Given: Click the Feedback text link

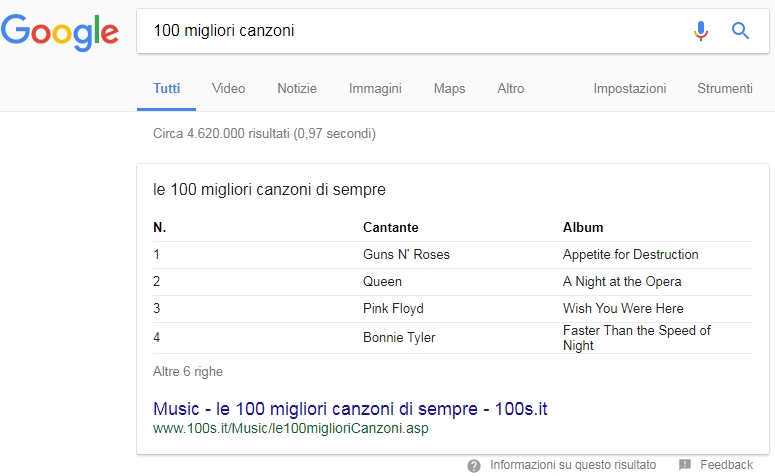Looking at the screenshot, I should (726, 465).
